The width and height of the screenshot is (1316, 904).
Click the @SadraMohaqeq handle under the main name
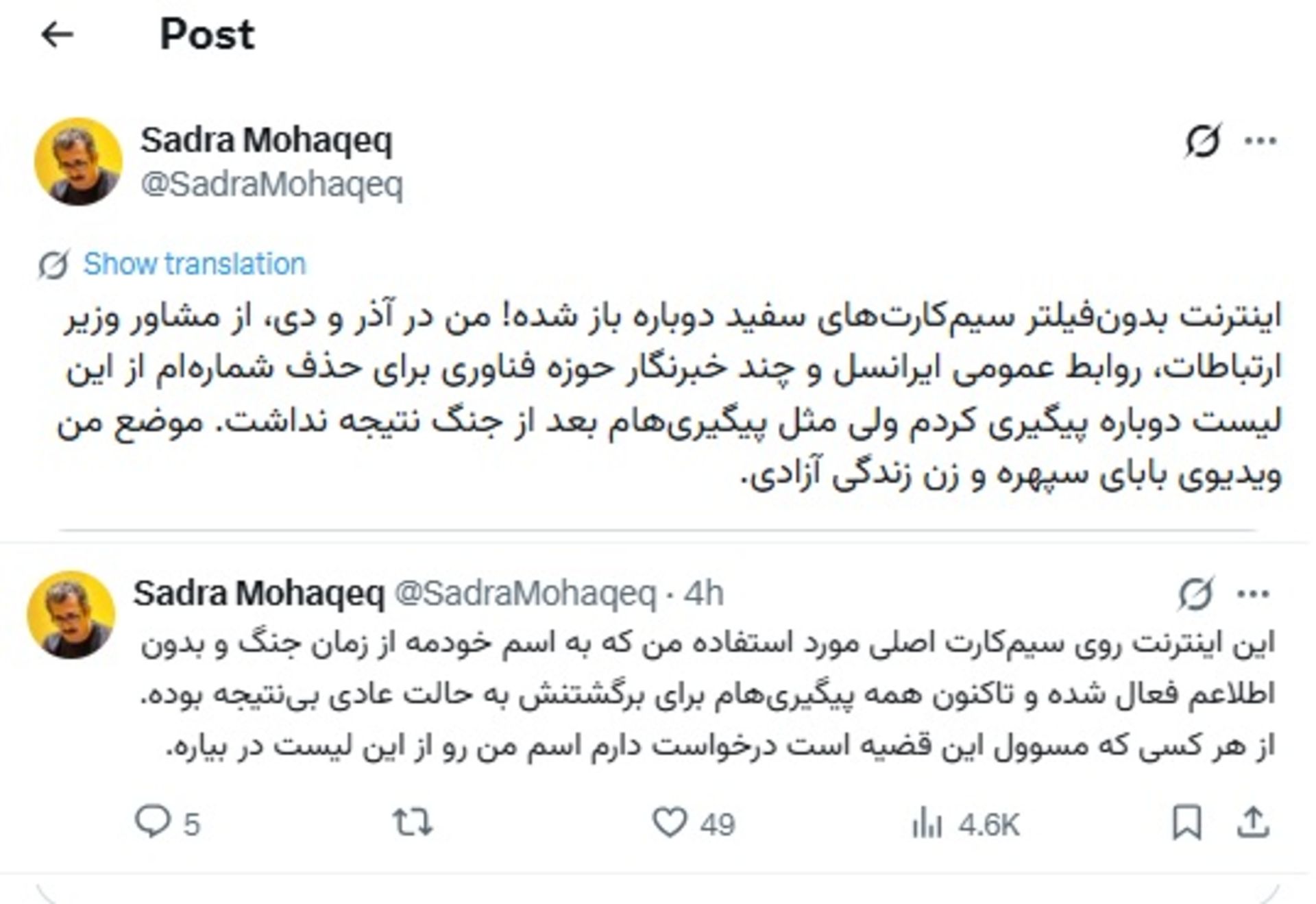pos(272,184)
